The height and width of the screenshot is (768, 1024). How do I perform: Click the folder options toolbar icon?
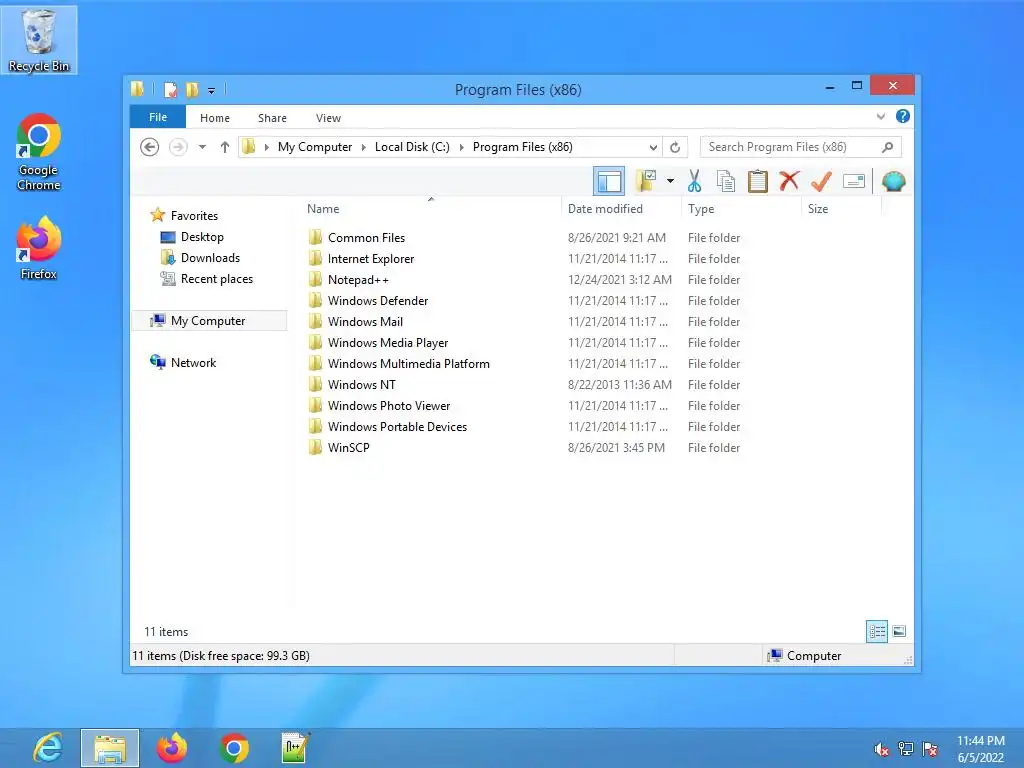point(646,181)
